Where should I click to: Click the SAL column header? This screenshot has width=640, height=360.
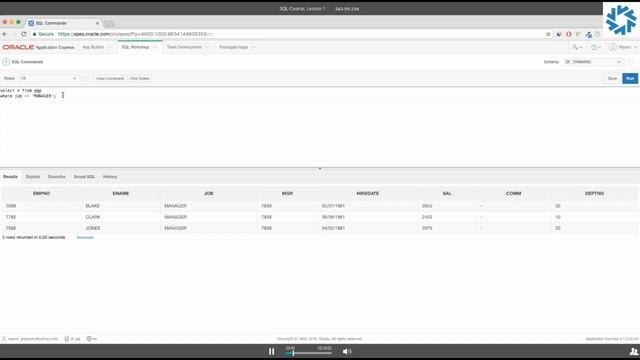pos(447,193)
